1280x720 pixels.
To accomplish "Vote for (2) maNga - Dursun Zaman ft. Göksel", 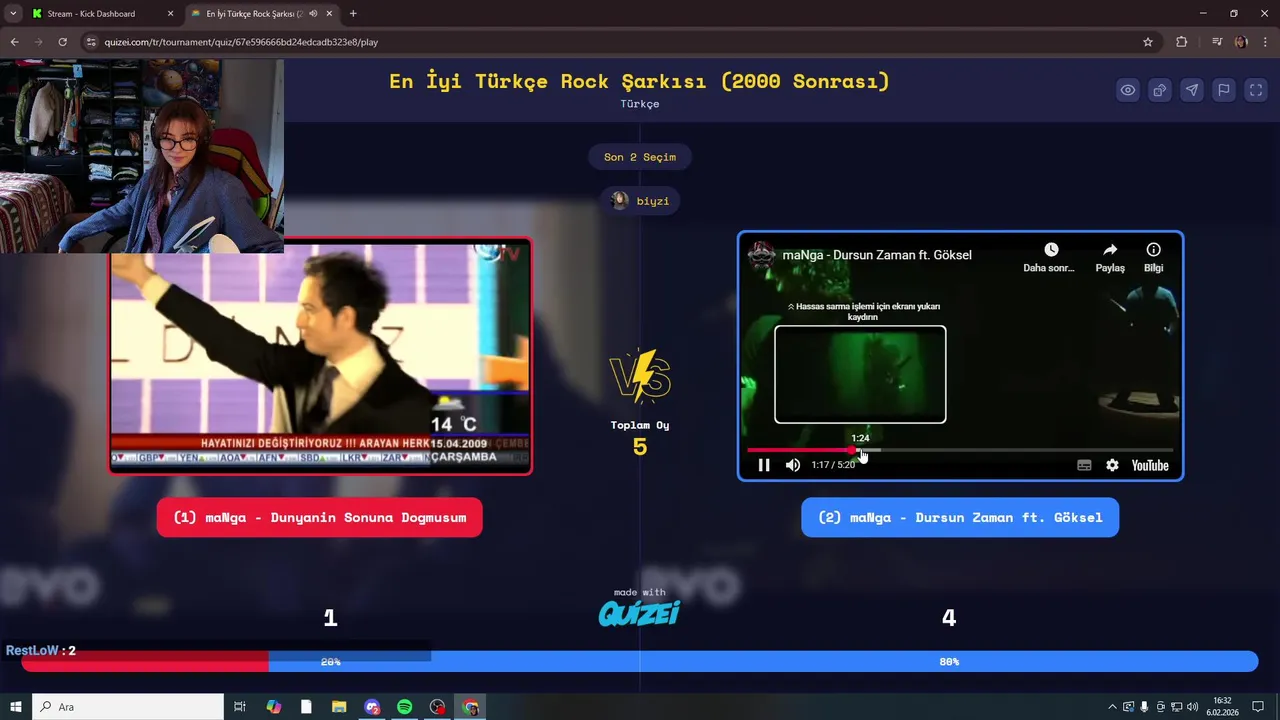I will coord(960,517).
